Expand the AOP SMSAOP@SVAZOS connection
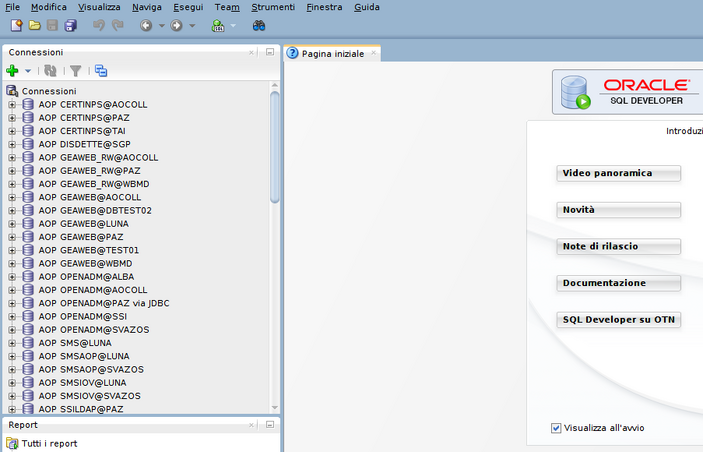This screenshot has width=703, height=452. click(x=12, y=370)
